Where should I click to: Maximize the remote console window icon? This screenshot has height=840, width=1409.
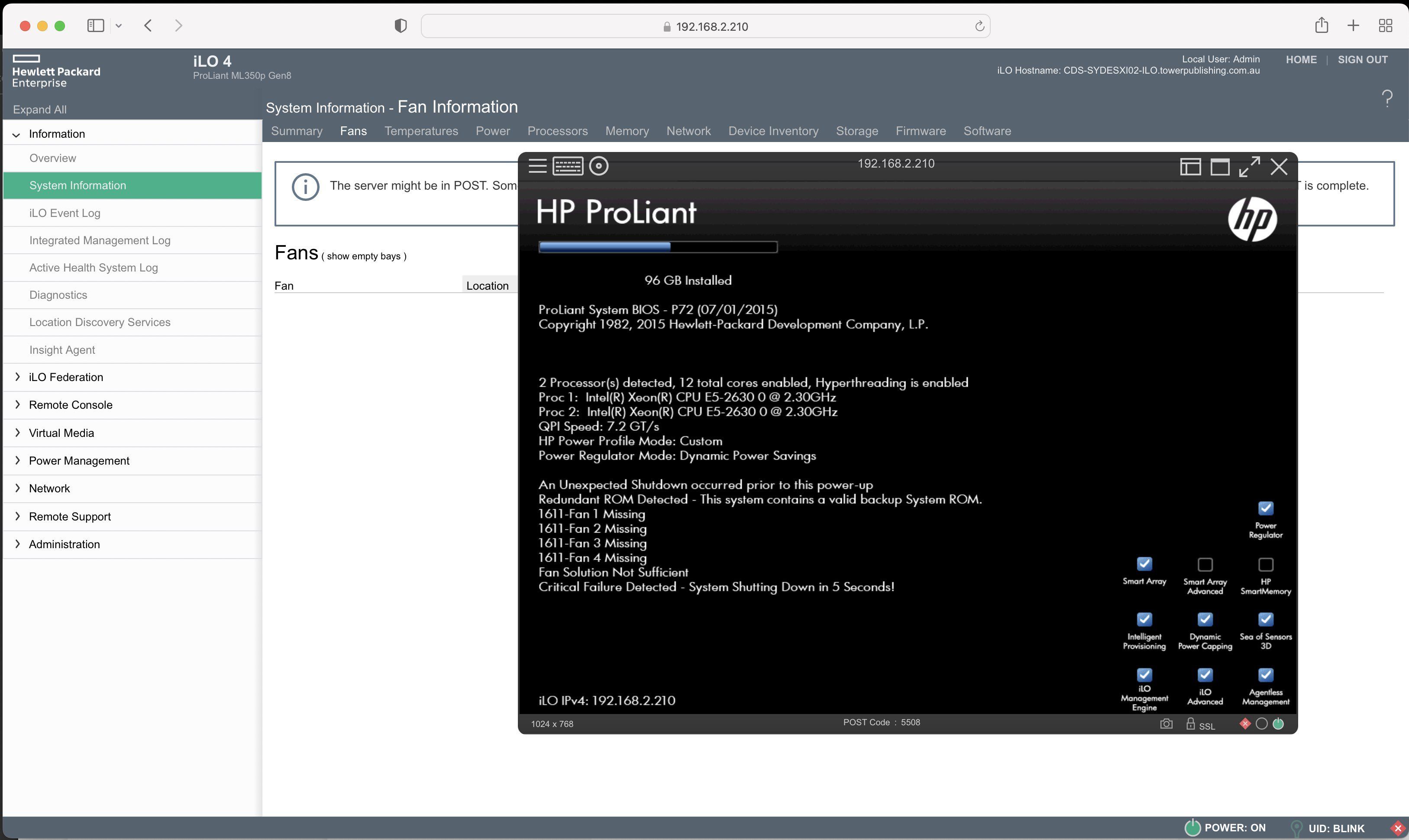(1219, 166)
